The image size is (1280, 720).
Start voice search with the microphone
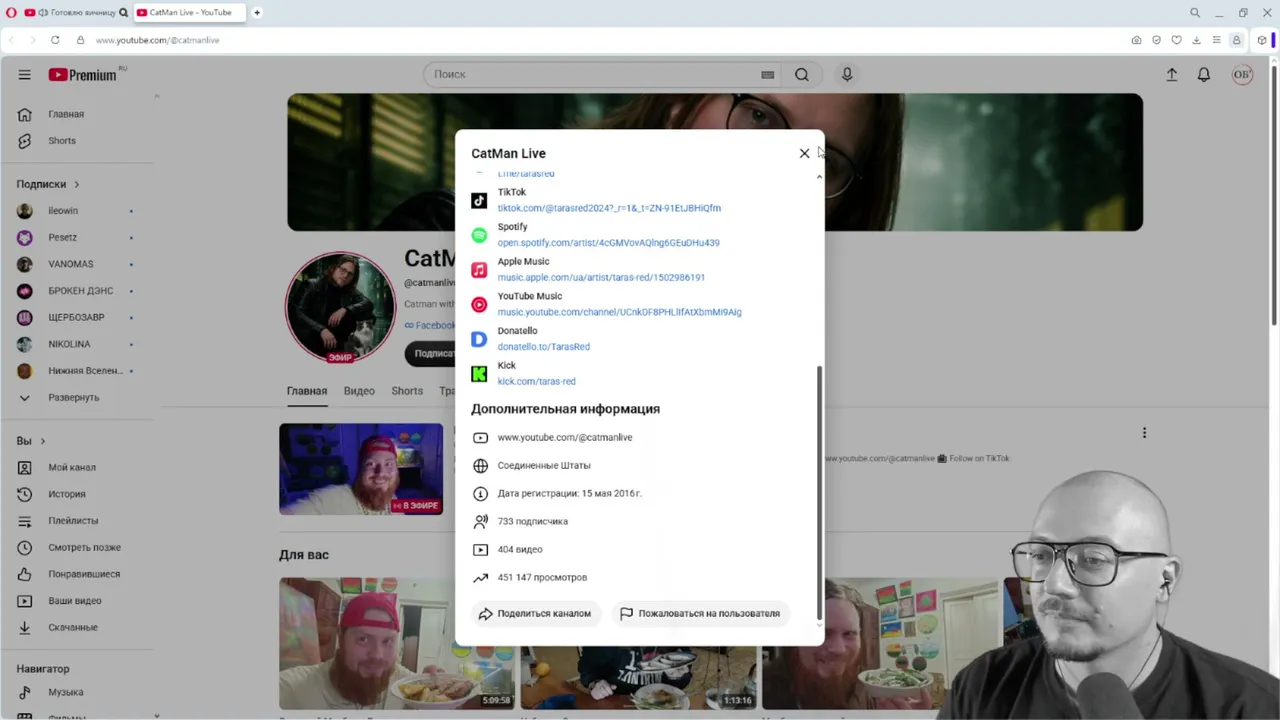click(x=847, y=74)
